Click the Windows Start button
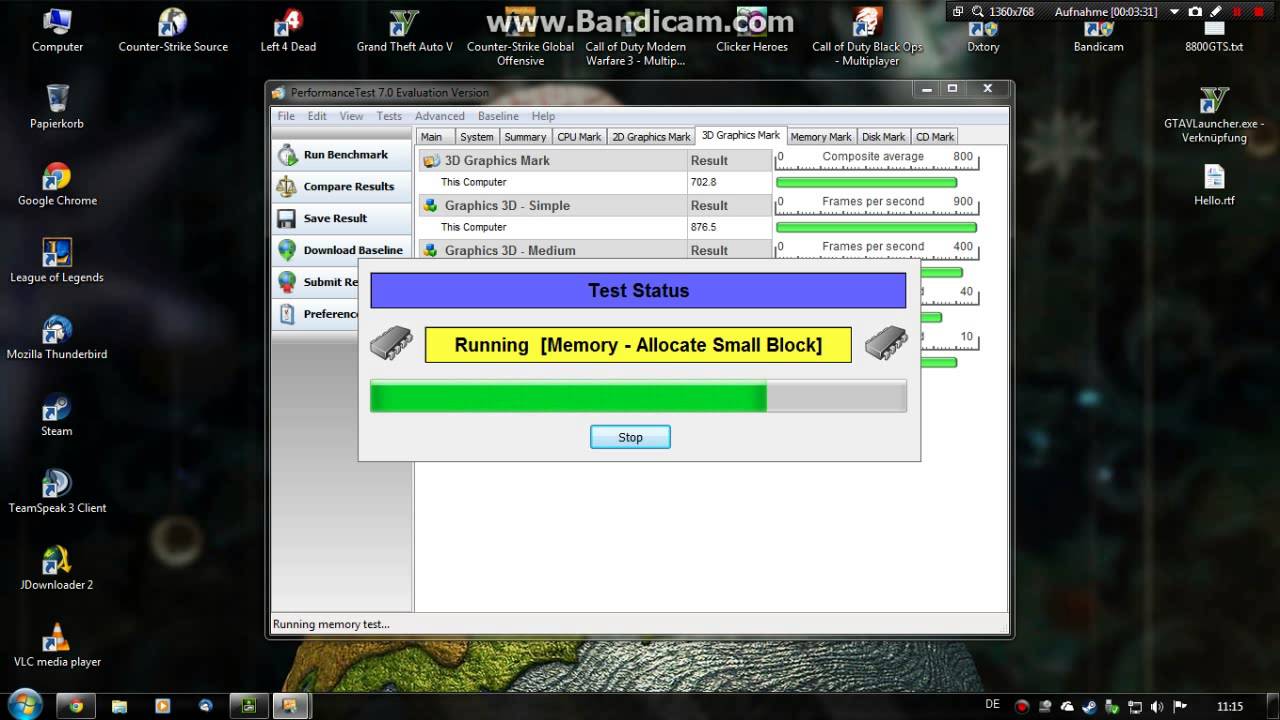Viewport: 1280px width, 720px height. (x=23, y=704)
